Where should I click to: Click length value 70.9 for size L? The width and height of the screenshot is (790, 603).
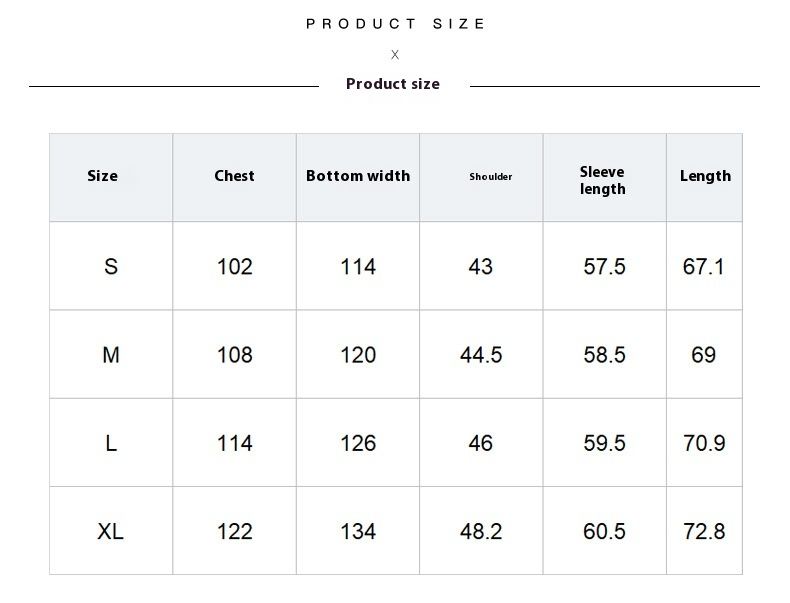(x=704, y=443)
